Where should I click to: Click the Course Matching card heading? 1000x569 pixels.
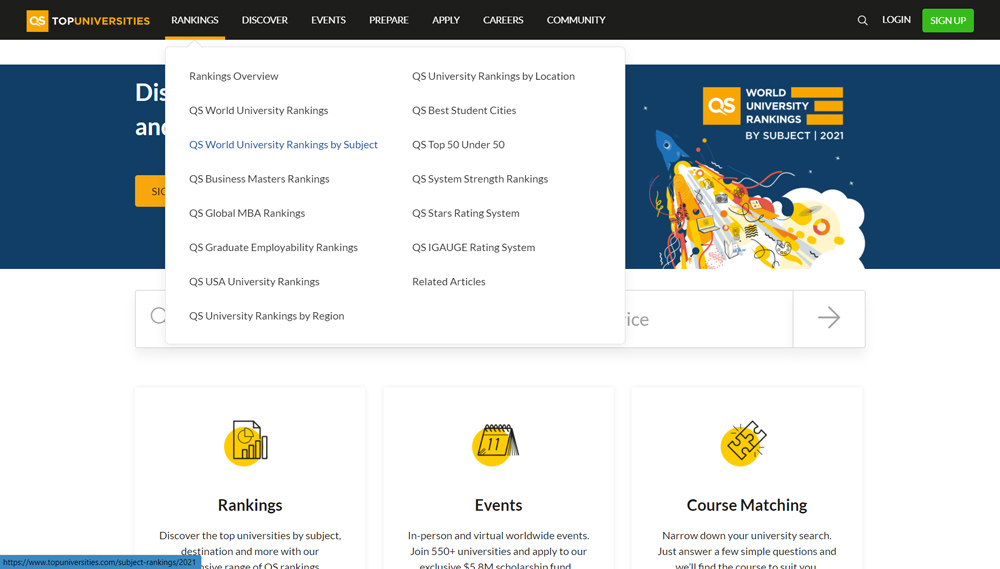[x=747, y=505]
